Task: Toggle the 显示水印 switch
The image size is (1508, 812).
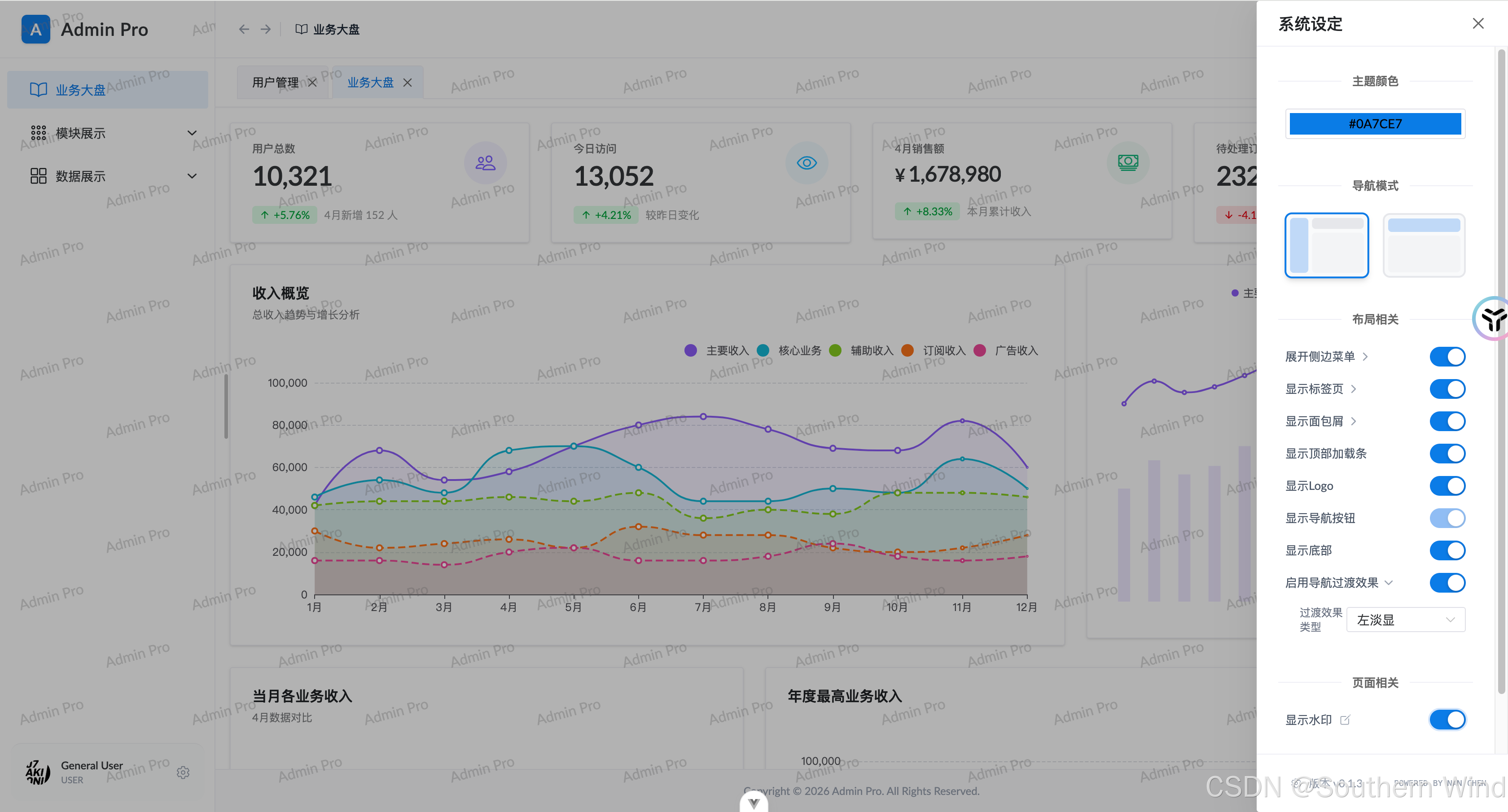Action: pos(1447,720)
